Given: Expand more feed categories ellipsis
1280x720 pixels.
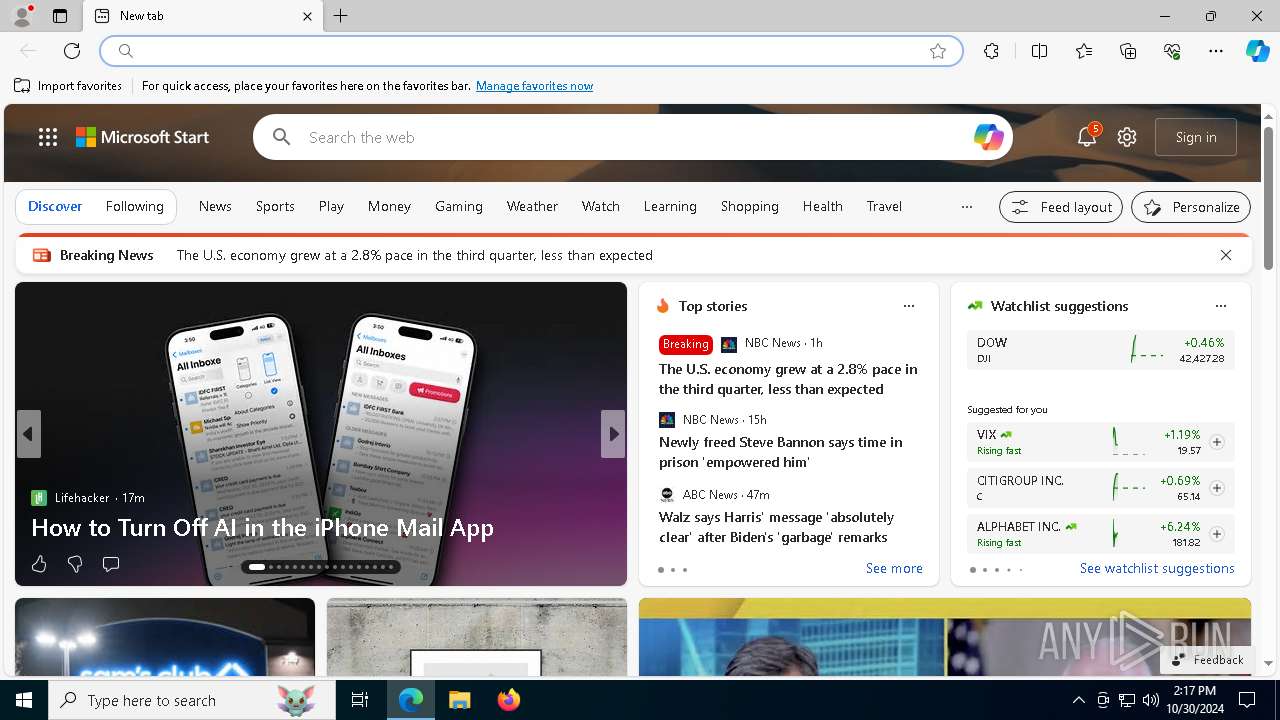Looking at the screenshot, I should 966,207.
